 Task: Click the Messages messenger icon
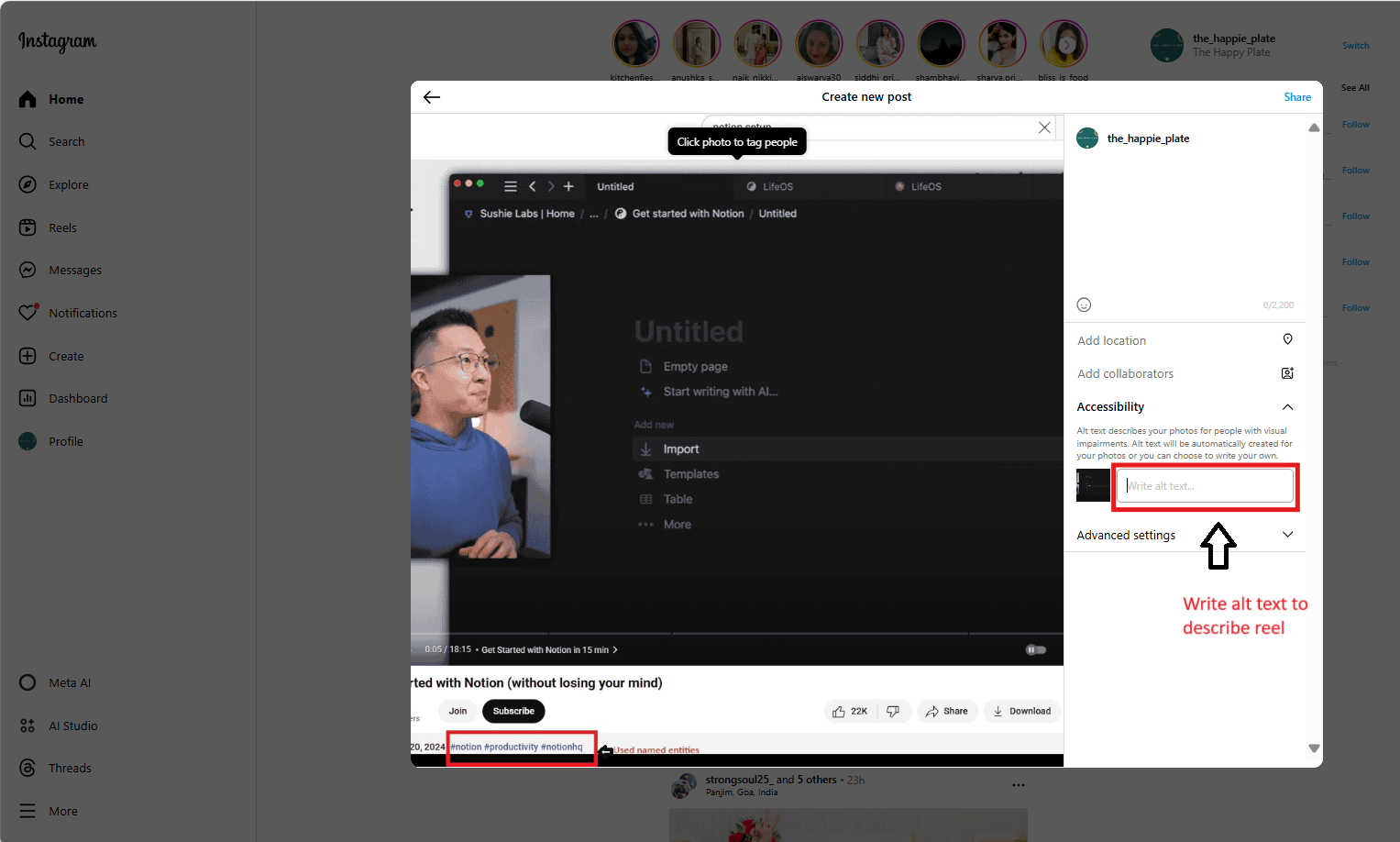coord(28,270)
